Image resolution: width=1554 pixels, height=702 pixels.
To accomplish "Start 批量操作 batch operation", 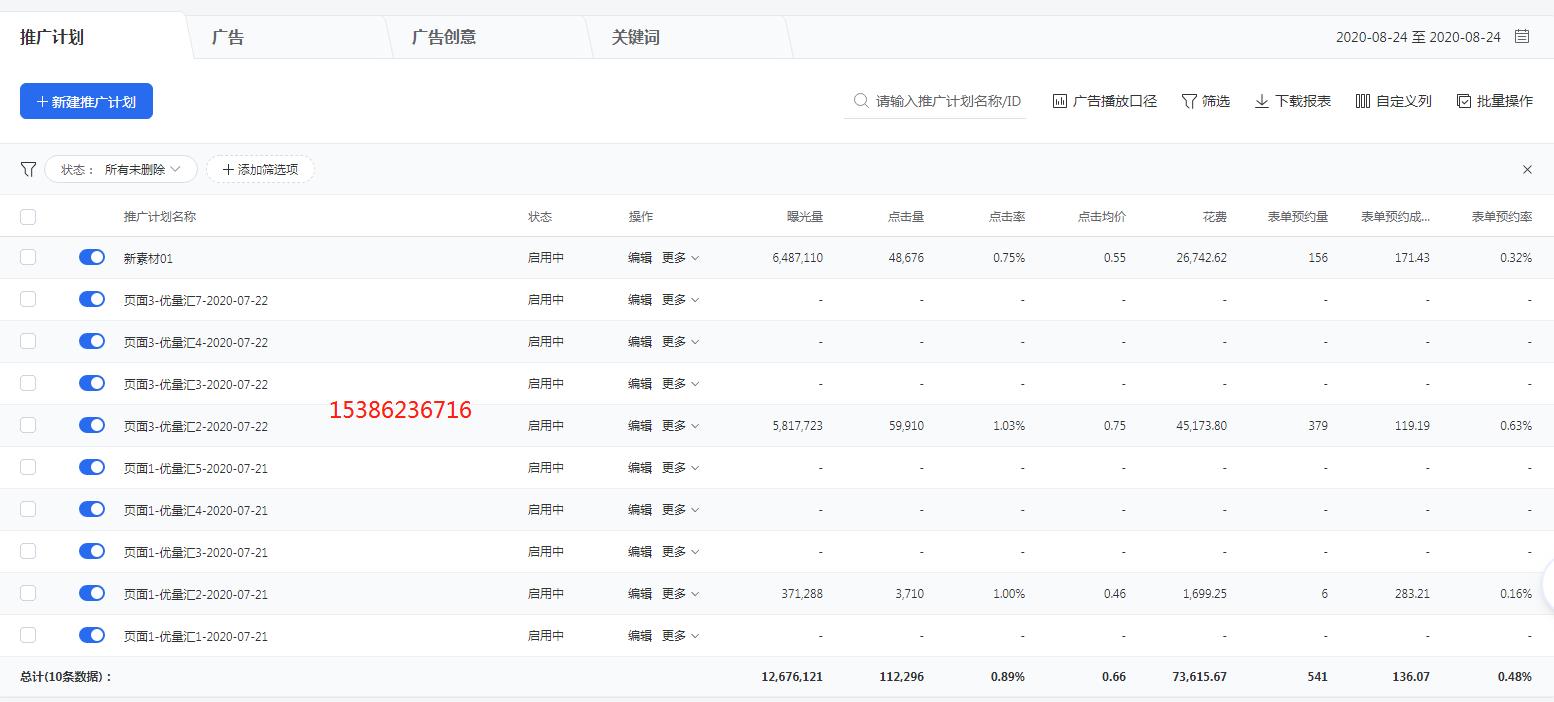I will click(x=1464, y=101).
